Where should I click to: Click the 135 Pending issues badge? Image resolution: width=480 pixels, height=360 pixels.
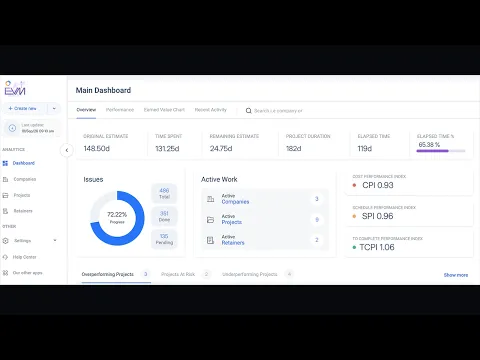(x=164, y=239)
